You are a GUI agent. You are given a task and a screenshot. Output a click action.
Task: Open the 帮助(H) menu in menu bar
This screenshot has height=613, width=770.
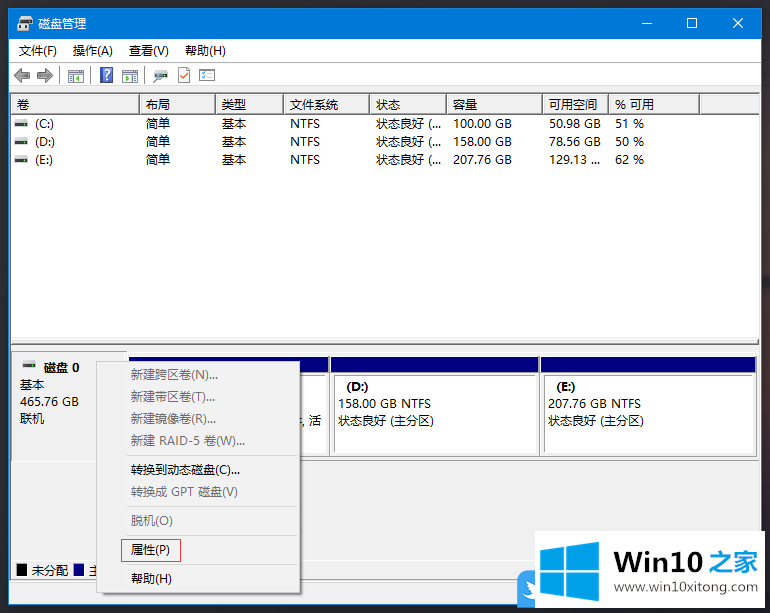(x=205, y=51)
